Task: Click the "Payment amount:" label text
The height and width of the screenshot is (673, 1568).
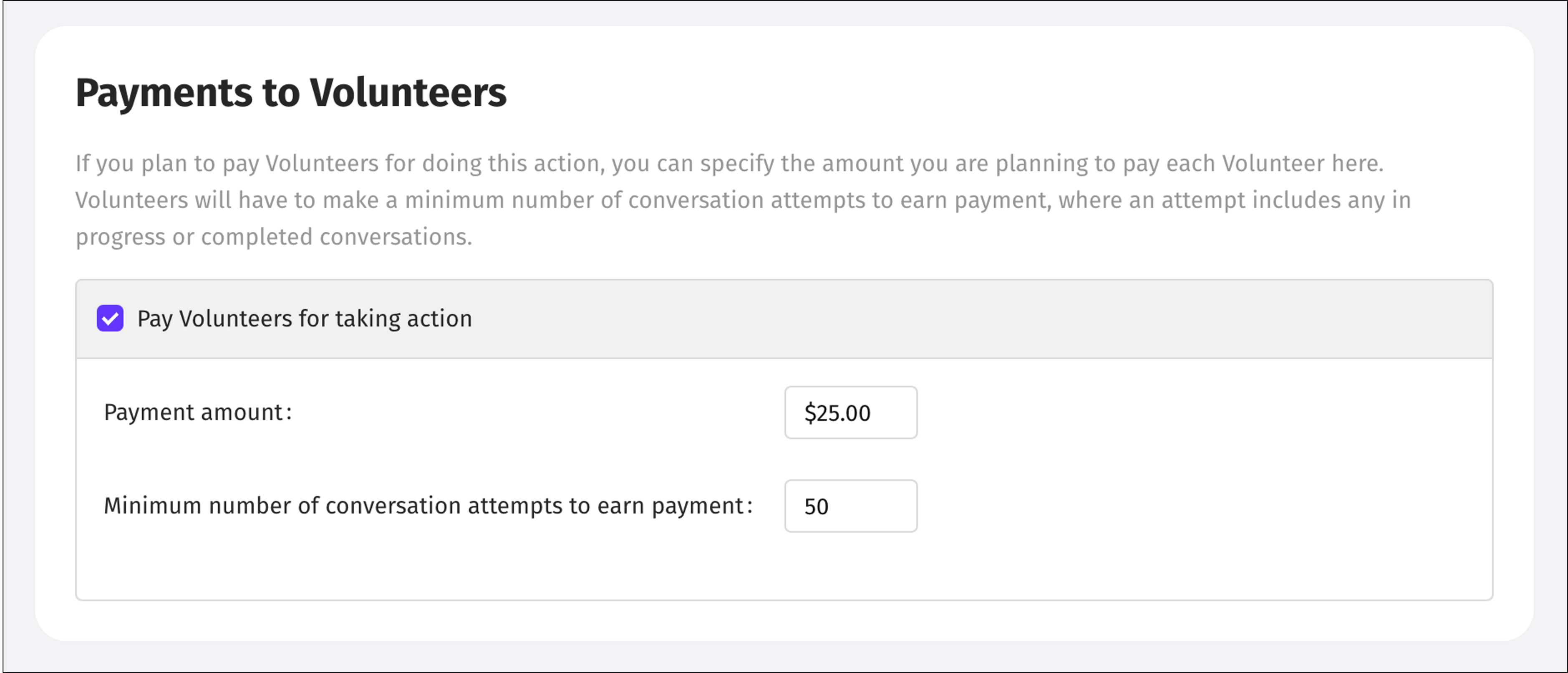Action: [198, 412]
